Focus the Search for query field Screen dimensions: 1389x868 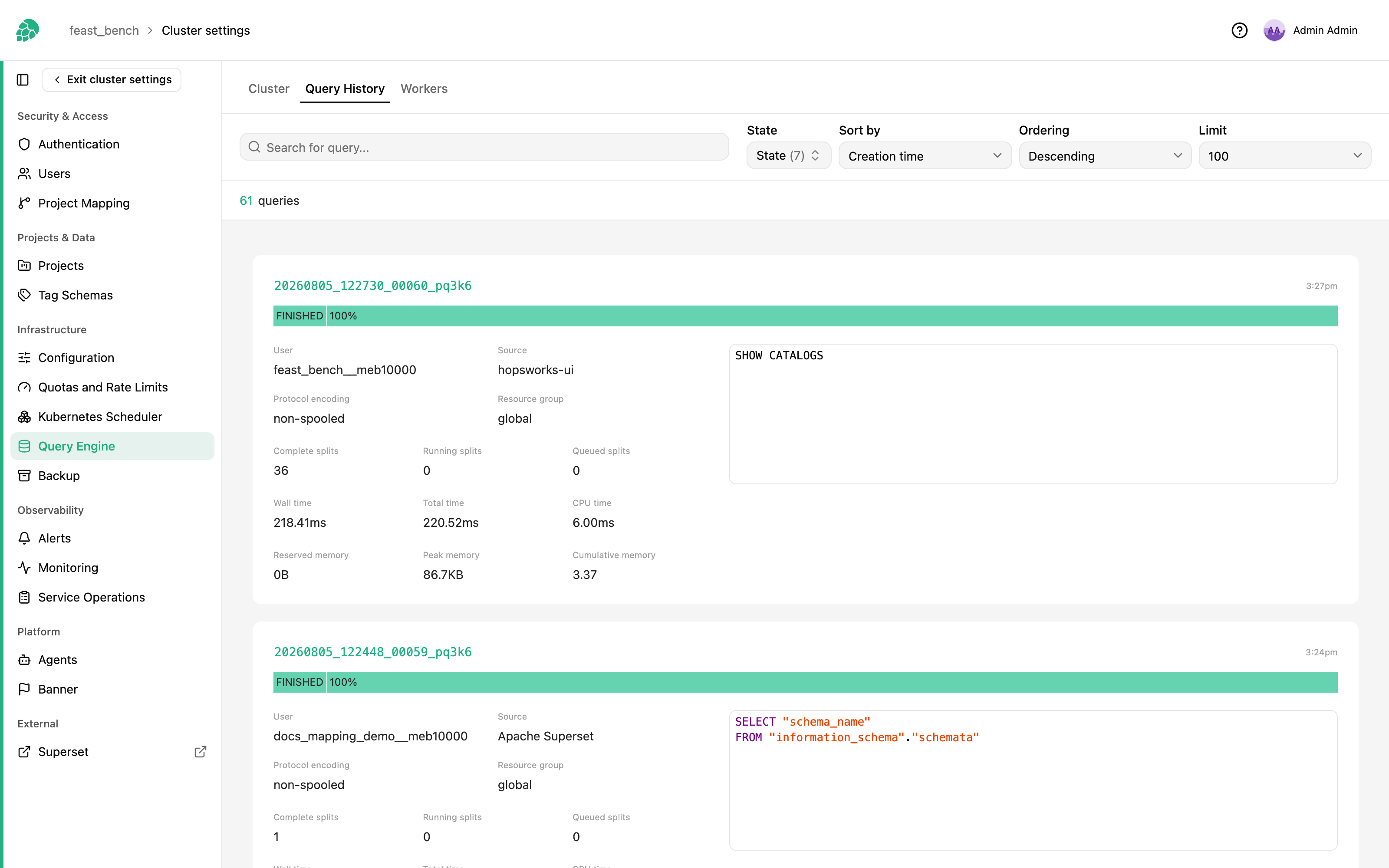(x=484, y=148)
